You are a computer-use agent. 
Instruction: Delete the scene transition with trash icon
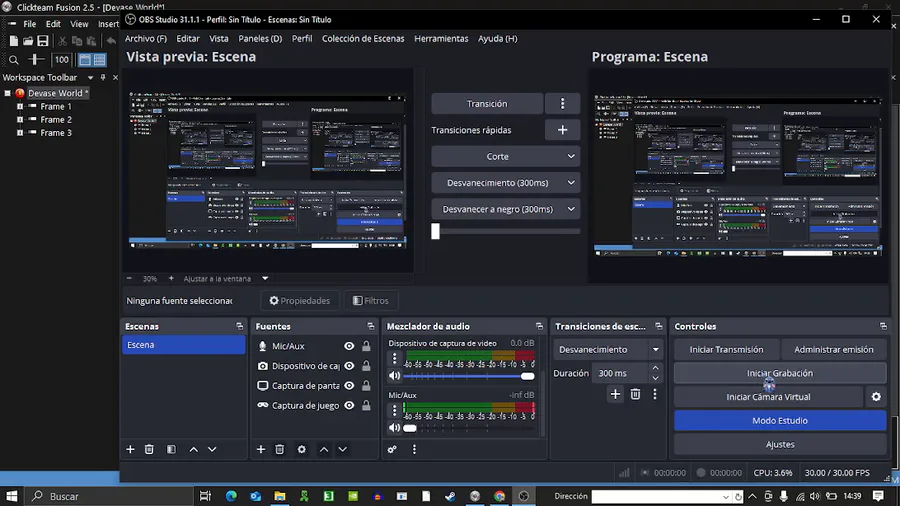point(635,394)
